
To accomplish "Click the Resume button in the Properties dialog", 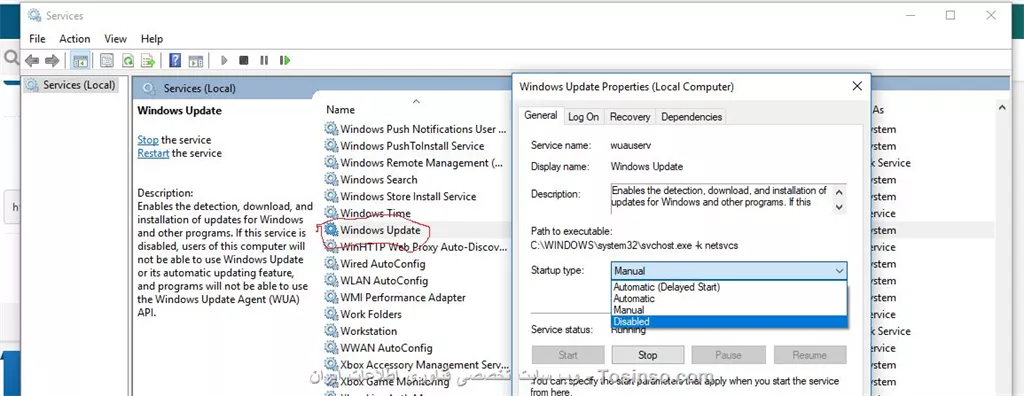I will pos(810,355).
